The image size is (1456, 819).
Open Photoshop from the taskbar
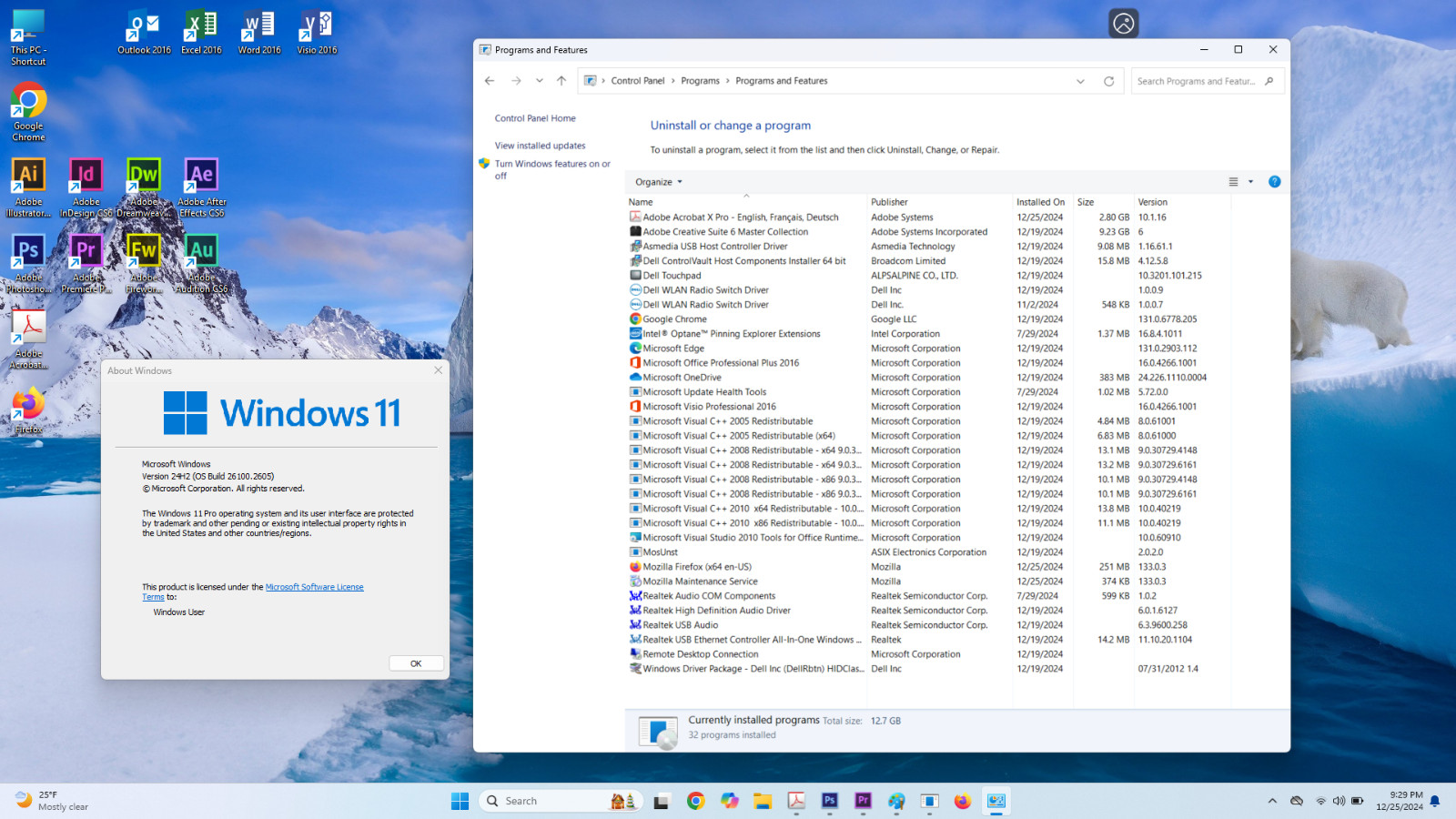point(829,801)
